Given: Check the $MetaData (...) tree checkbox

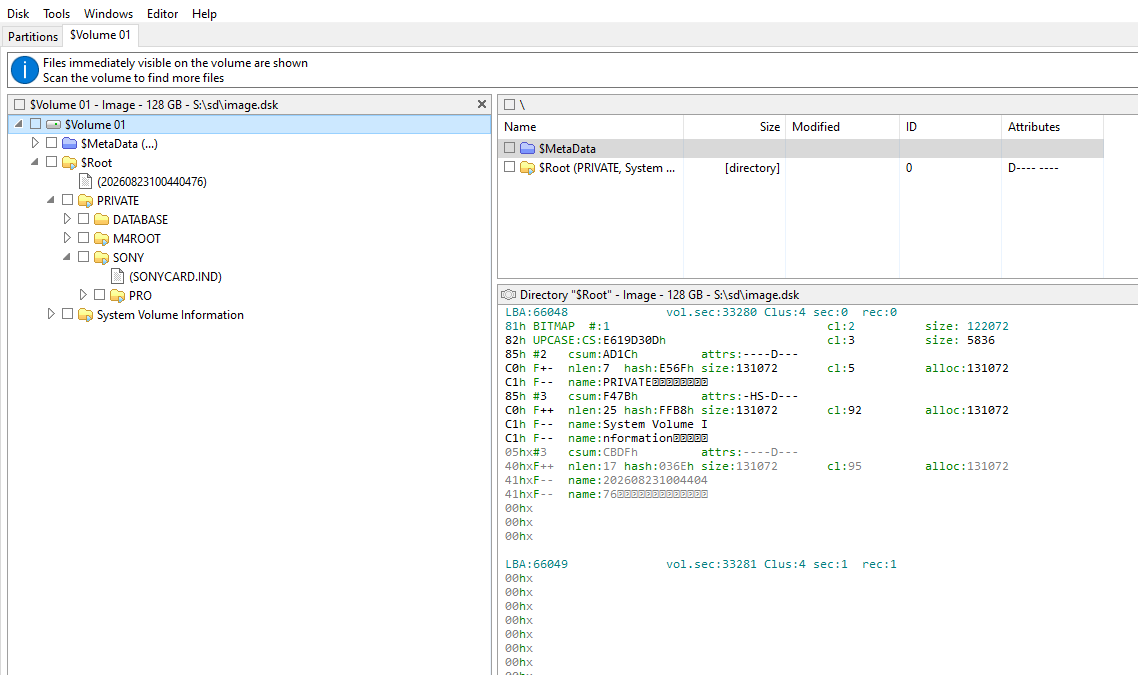Looking at the screenshot, I should click(52, 143).
